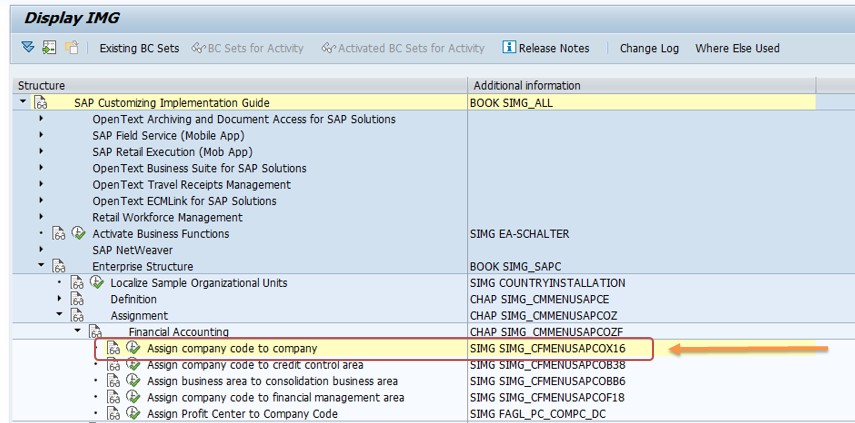The width and height of the screenshot is (855, 423).
Task: Open documentation icon for SAP Customizing Implementation Guide
Action: tap(40, 102)
